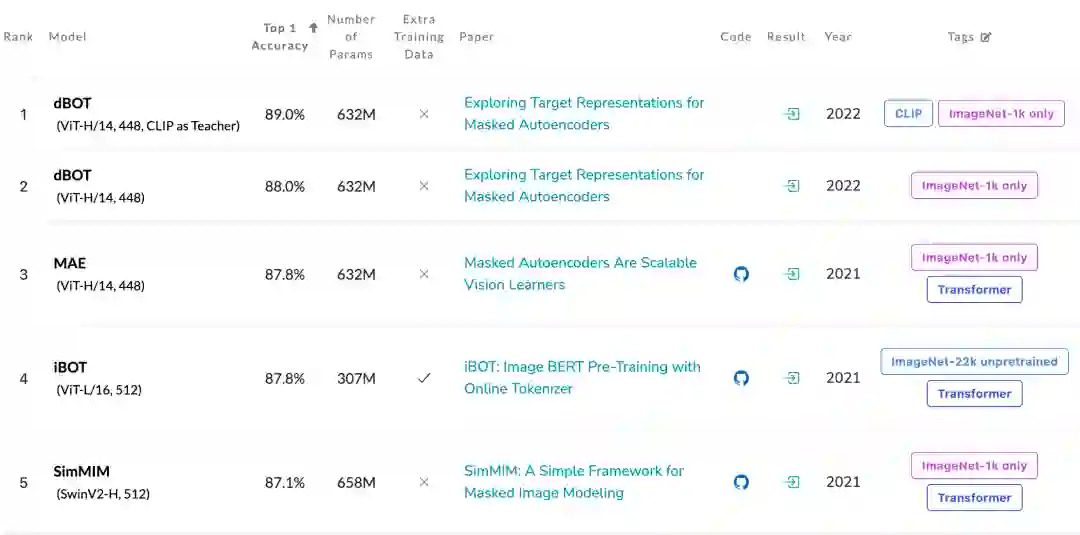The height and width of the screenshot is (535, 1080).
Task: Open result icon for MAE row
Action: (x=791, y=274)
